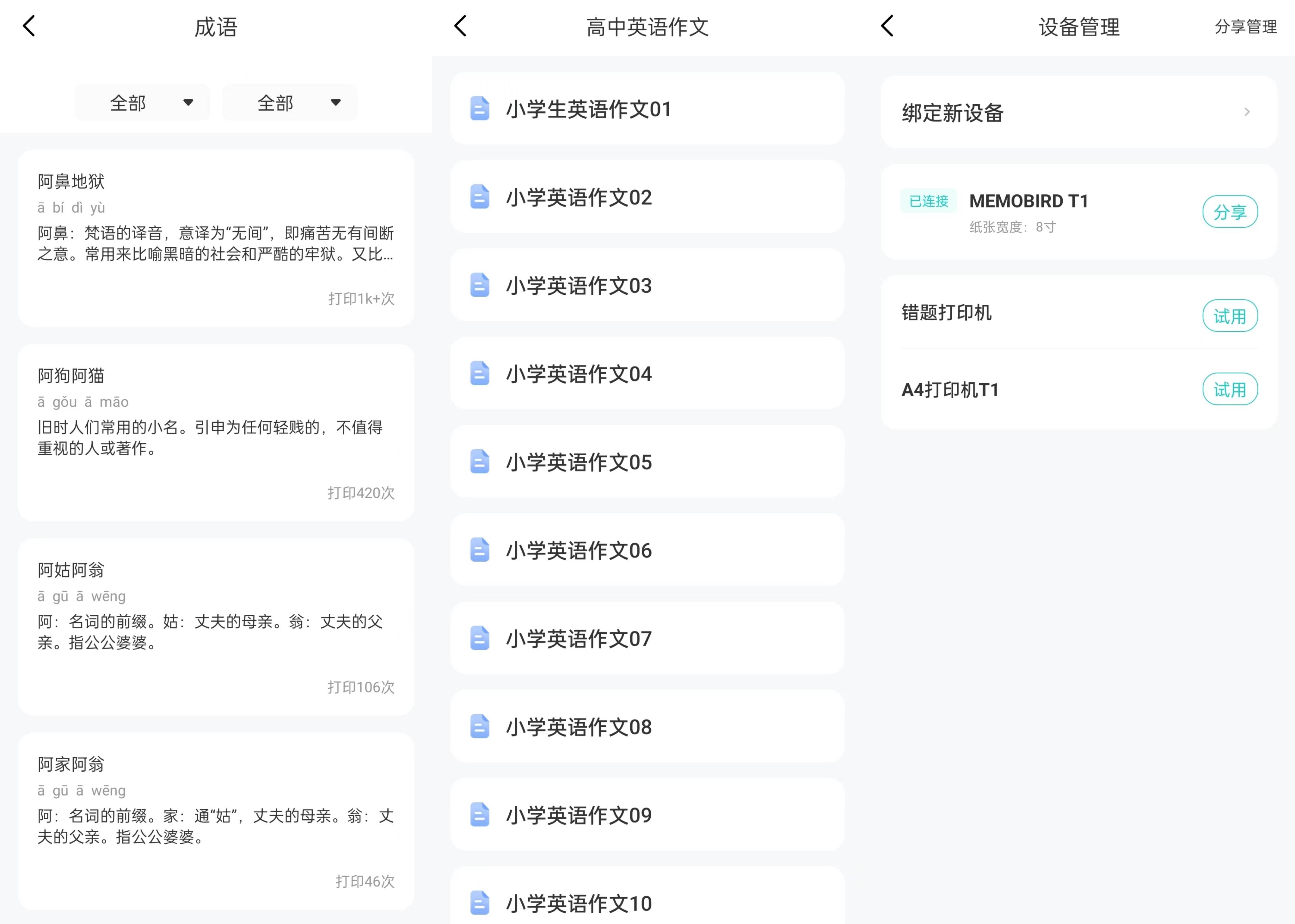Select the 小学英语作文02 list item

point(647,197)
